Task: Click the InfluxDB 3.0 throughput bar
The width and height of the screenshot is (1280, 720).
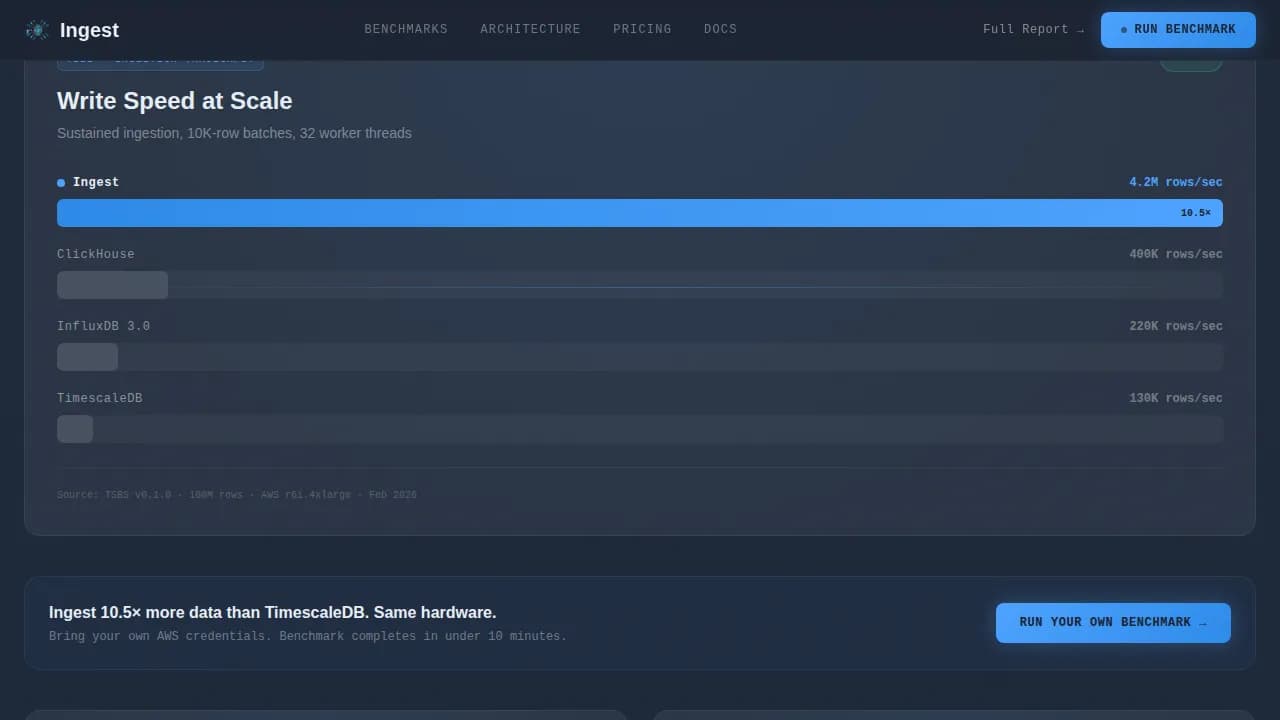Action: [x=87, y=357]
